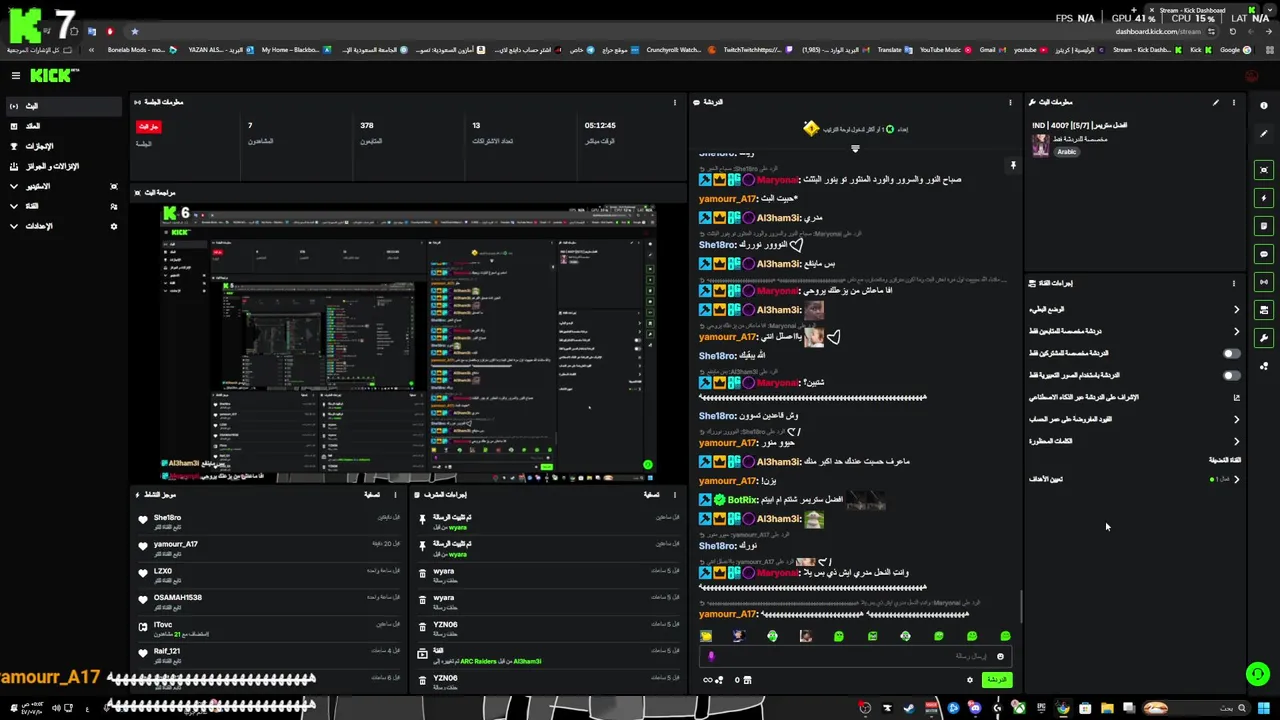Open the YouTube Music bookmark in the bookmarks bar
This screenshot has width=1280, height=720.
[945, 49]
